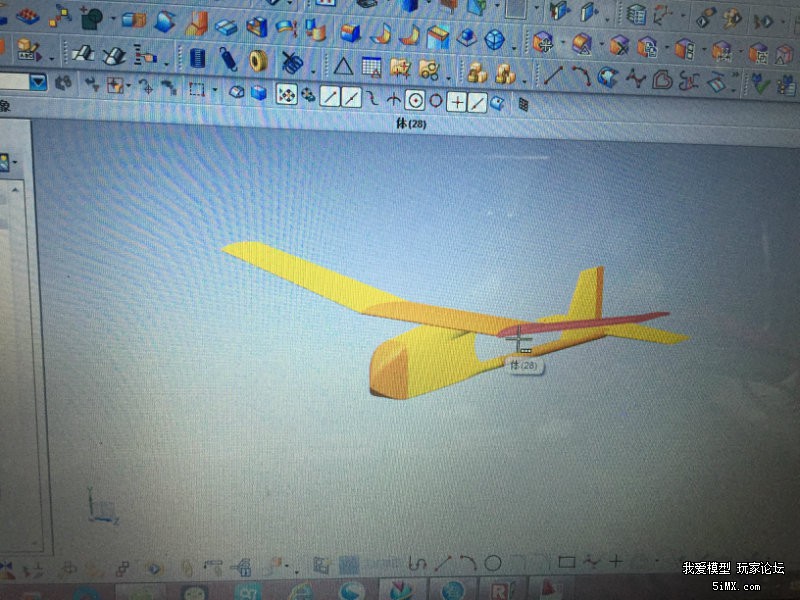The width and height of the screenshot is (800, 600).
Task: Expand dropdown arrow after folder with gears icon
Action: click(448, 79)
